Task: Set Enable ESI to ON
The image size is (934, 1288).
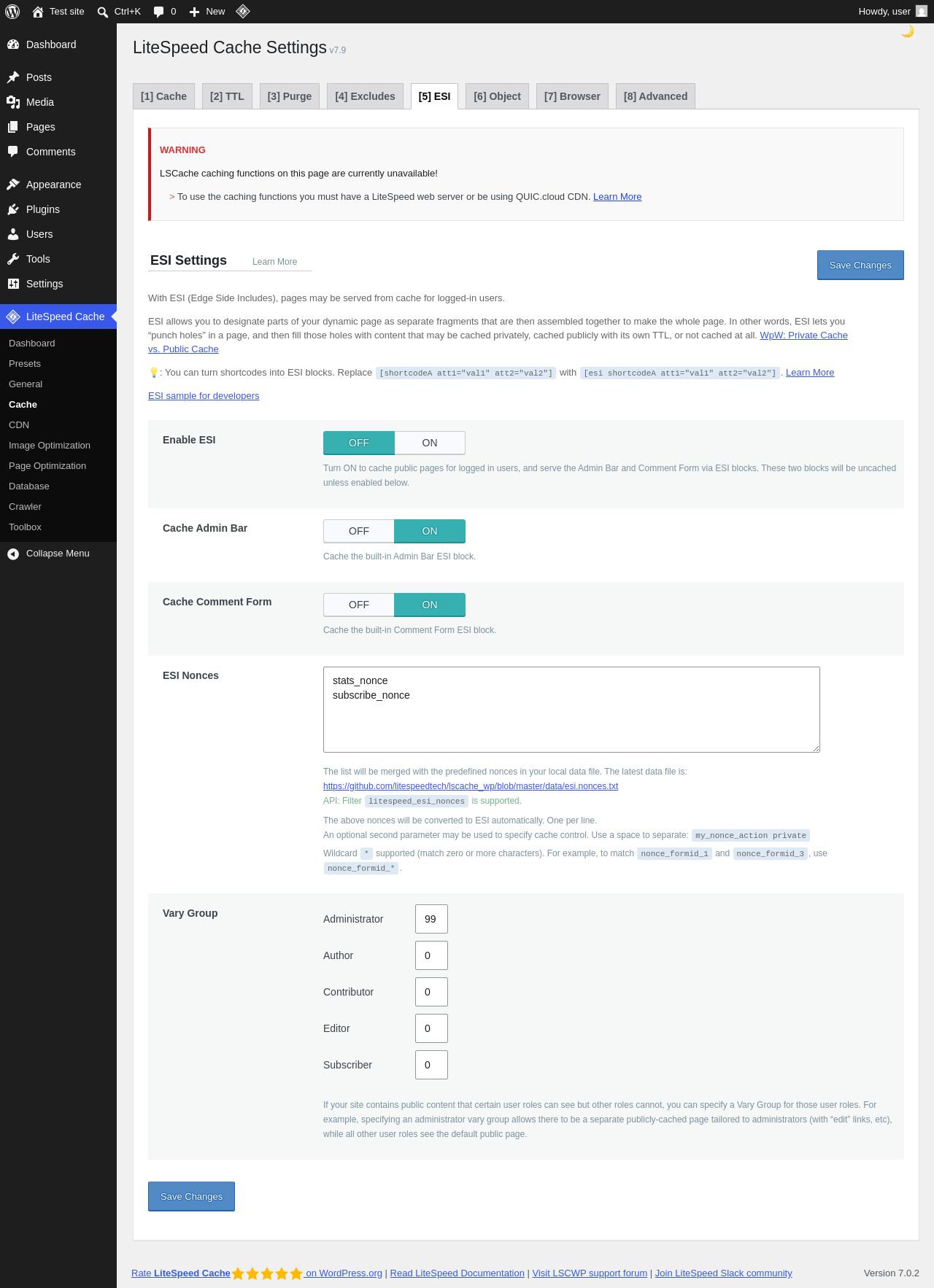Action: point(430,443)
